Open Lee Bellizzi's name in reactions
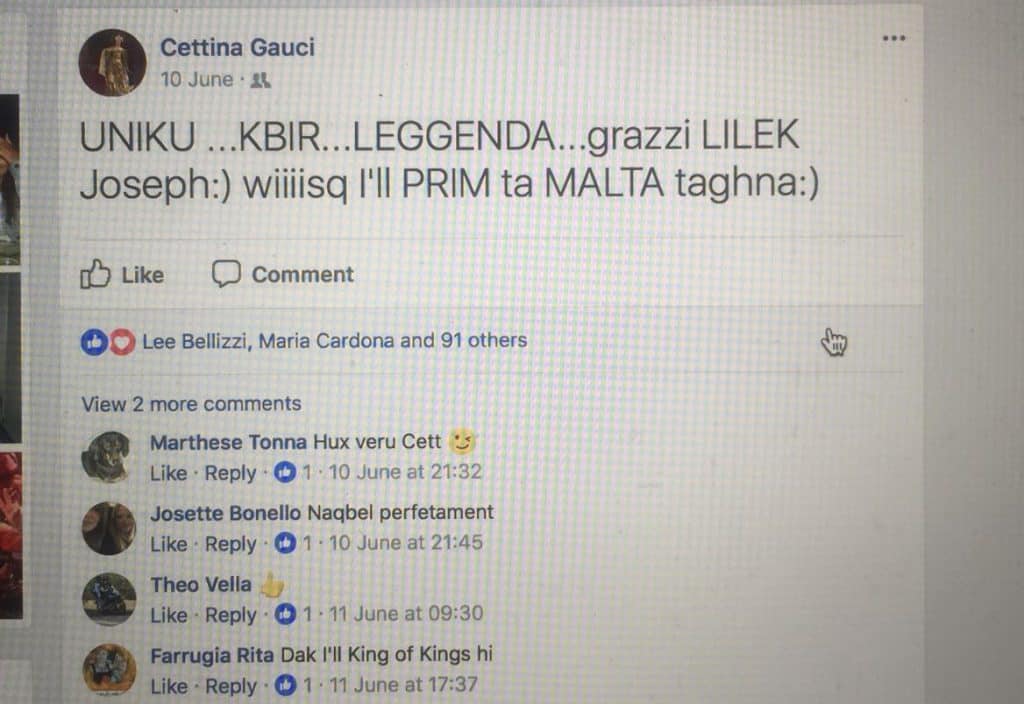This screenshot has height=704, width=1024. click(x=195, y=341)
